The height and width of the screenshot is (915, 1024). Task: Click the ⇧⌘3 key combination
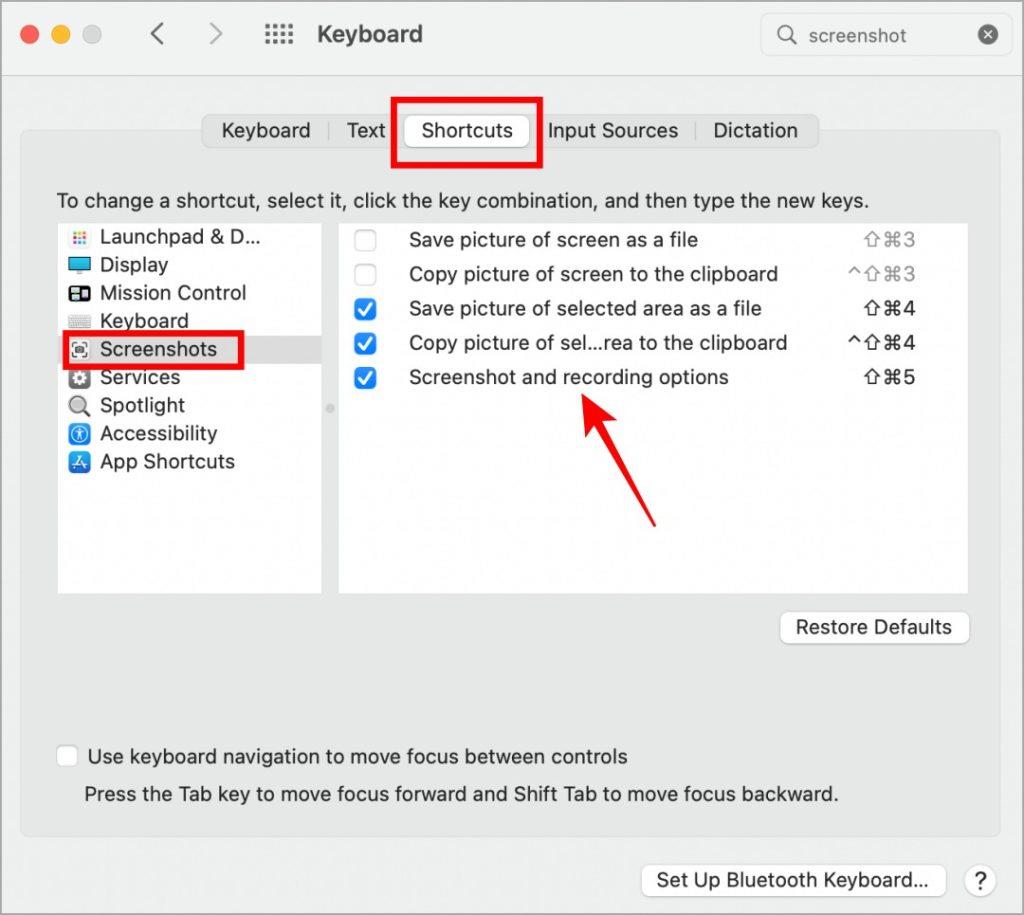coord(889,240)
